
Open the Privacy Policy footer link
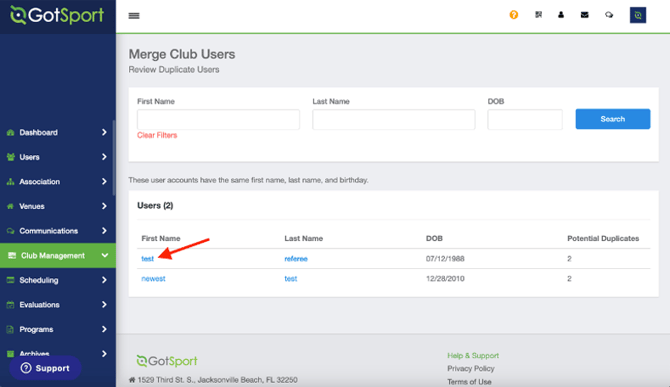coord(470,368)
